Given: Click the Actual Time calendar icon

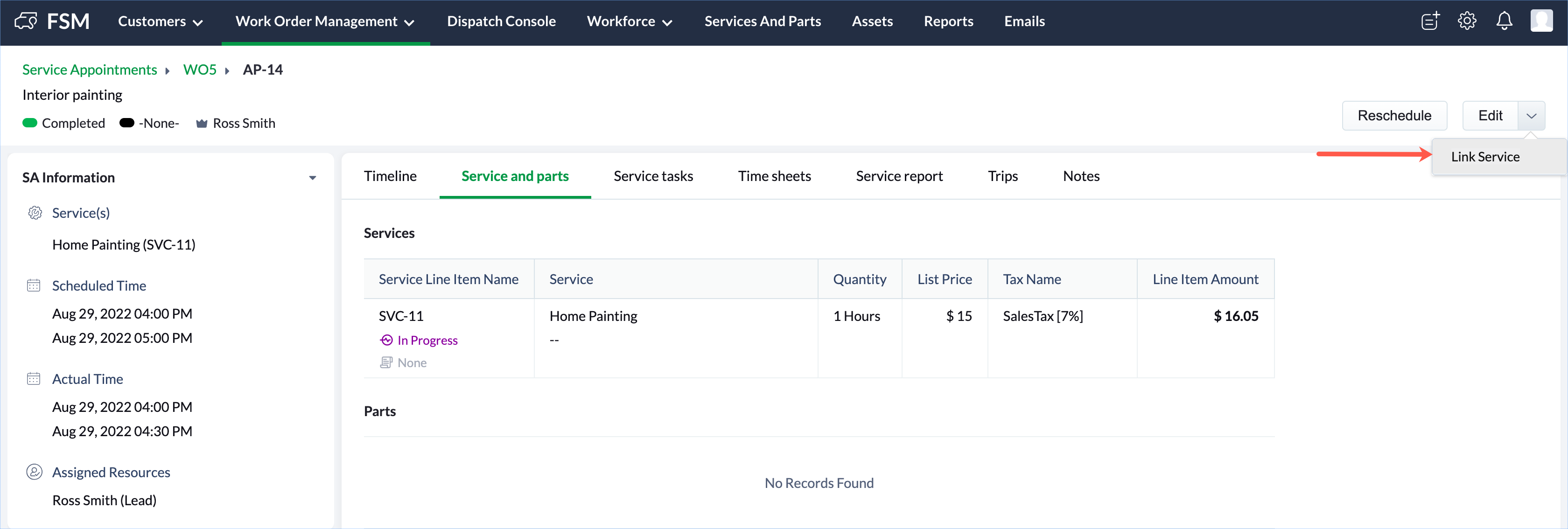Looking at the screenshot, I should click(34, 379).
